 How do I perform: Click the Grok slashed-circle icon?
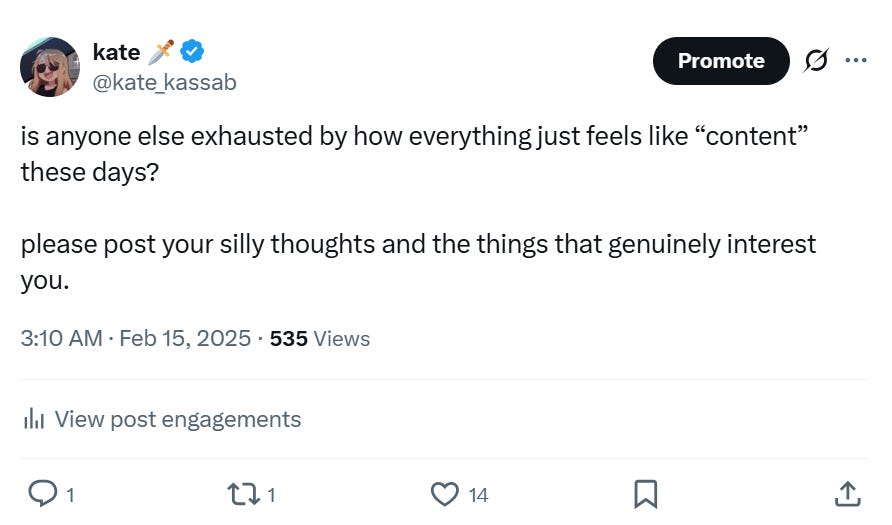(816, 60)
